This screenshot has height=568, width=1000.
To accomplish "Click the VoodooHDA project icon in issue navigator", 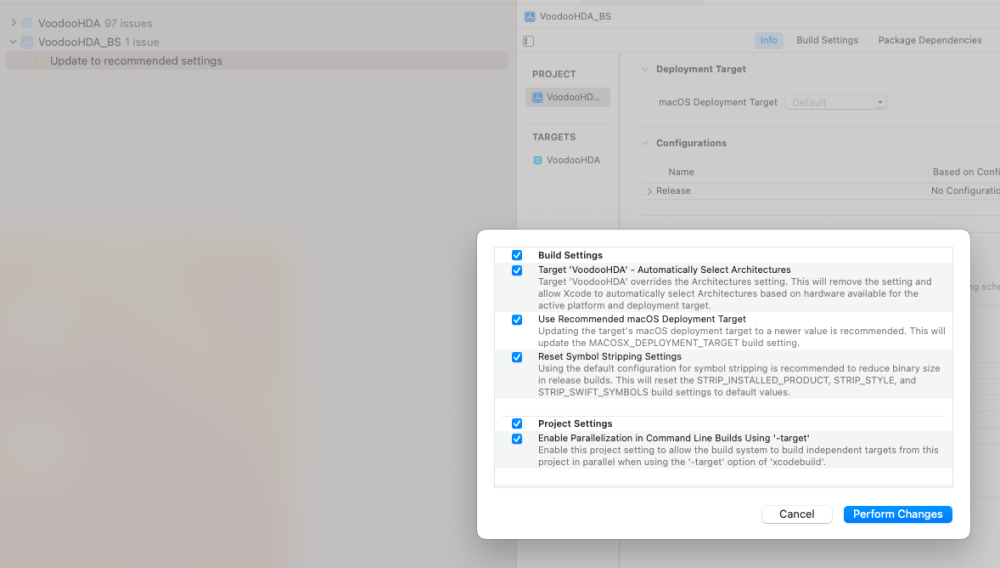I will 27,23.
